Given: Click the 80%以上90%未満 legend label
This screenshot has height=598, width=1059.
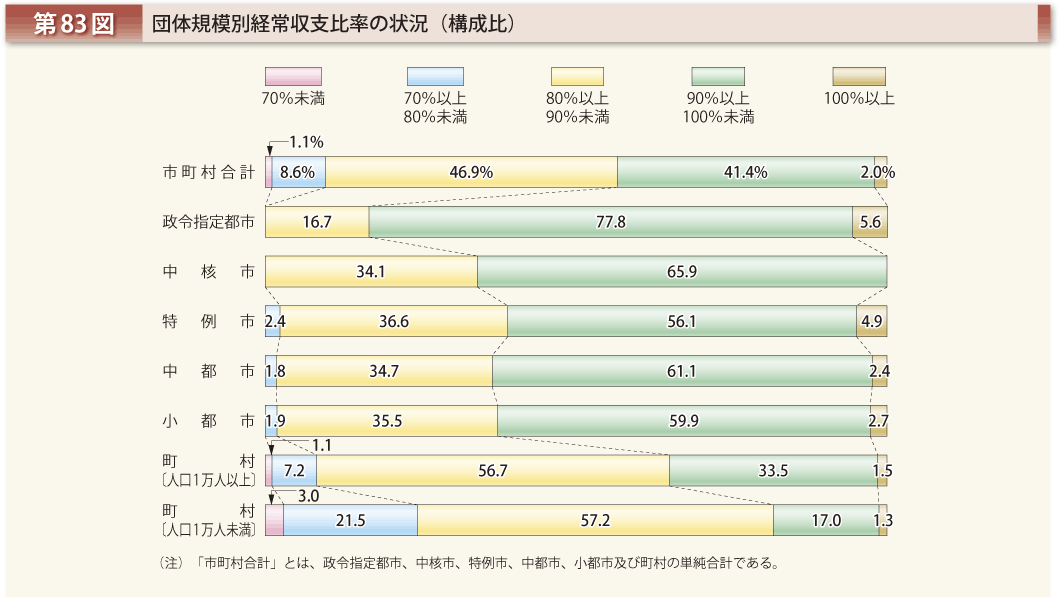Looking at the screenshot, I should point(577,107).
